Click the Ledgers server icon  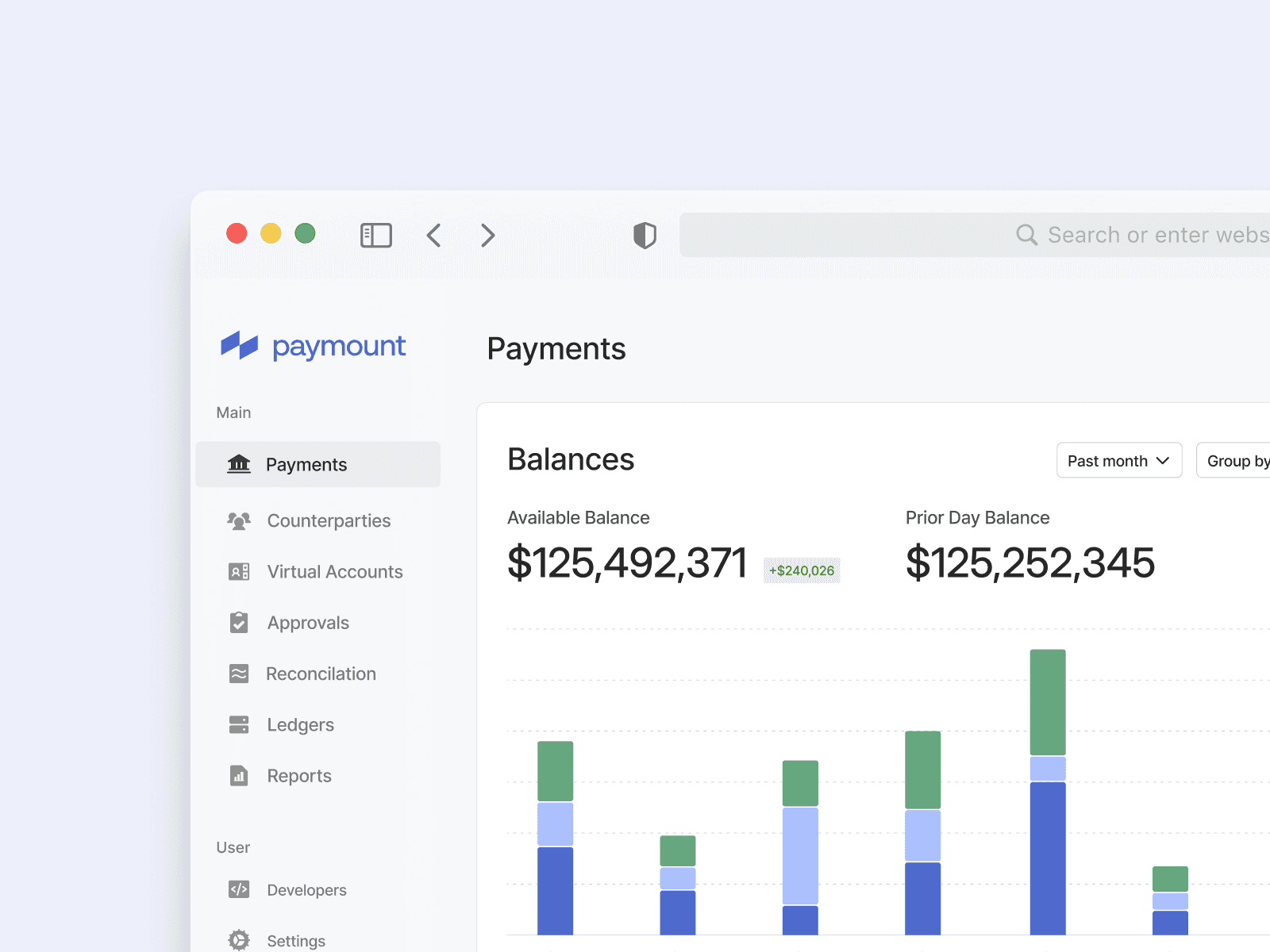[x=239, y=724]
